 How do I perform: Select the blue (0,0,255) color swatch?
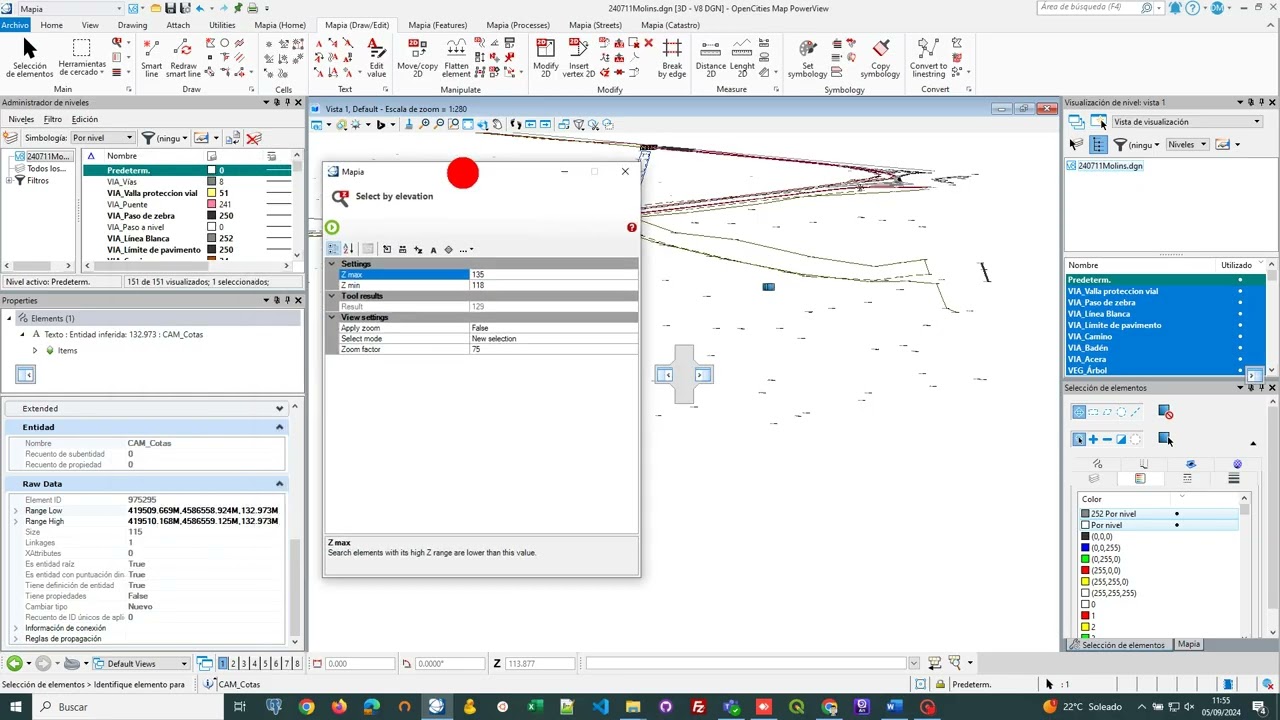1086,548
